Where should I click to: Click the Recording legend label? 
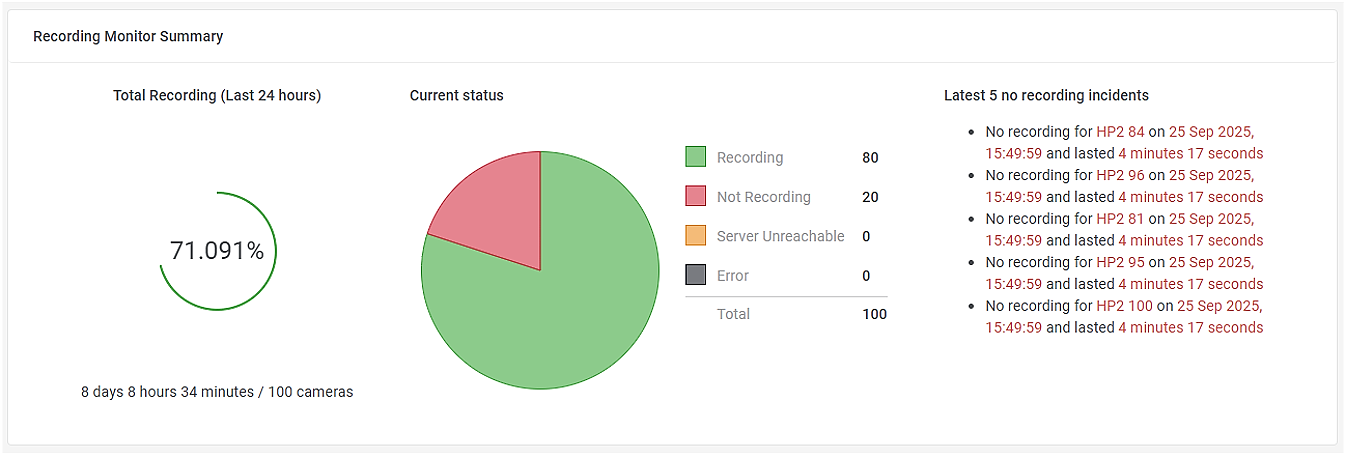click(x=750, y=157)
